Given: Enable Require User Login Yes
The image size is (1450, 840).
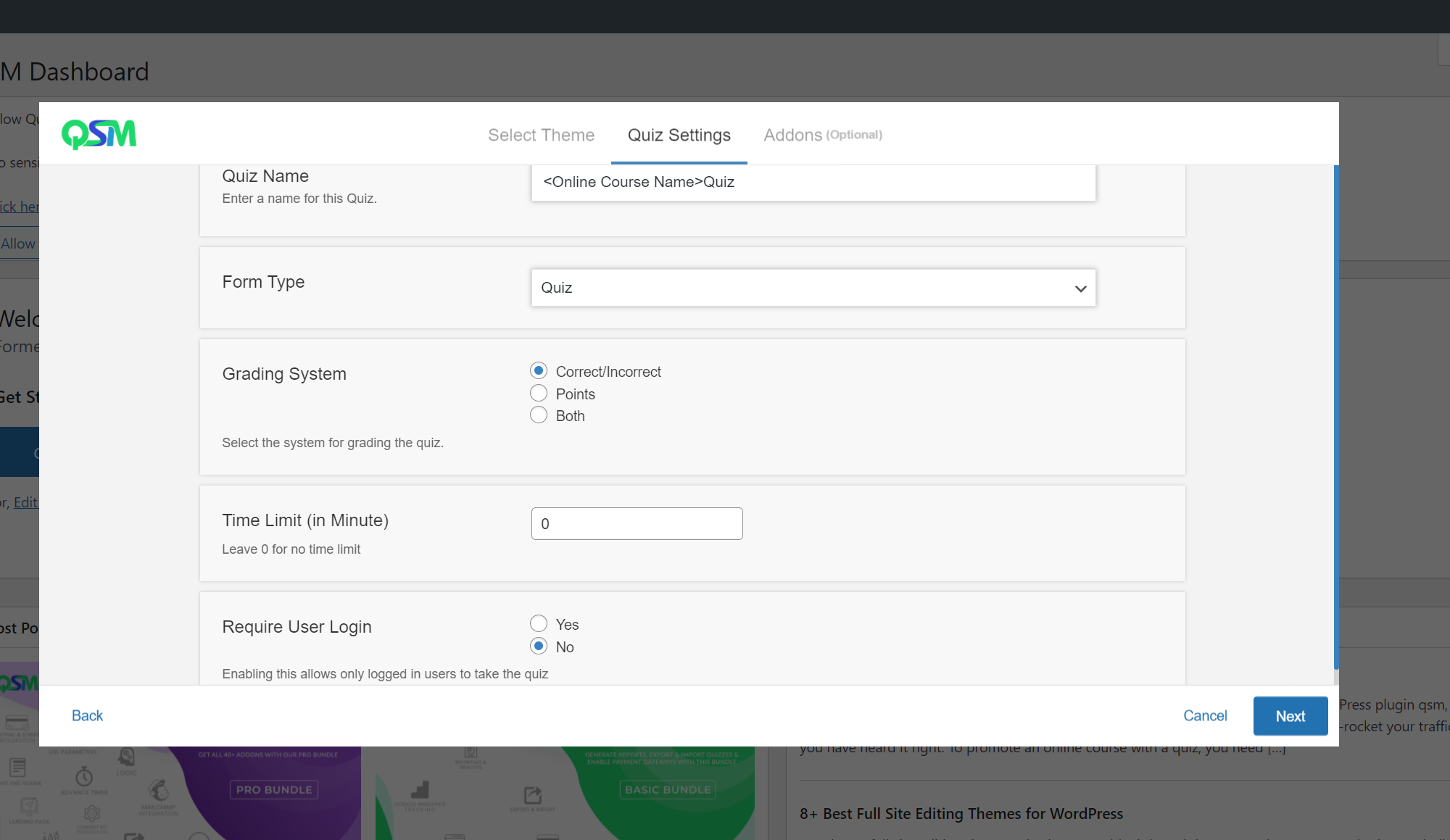Looking at the screenshot, I should click(x=539, y=624).
